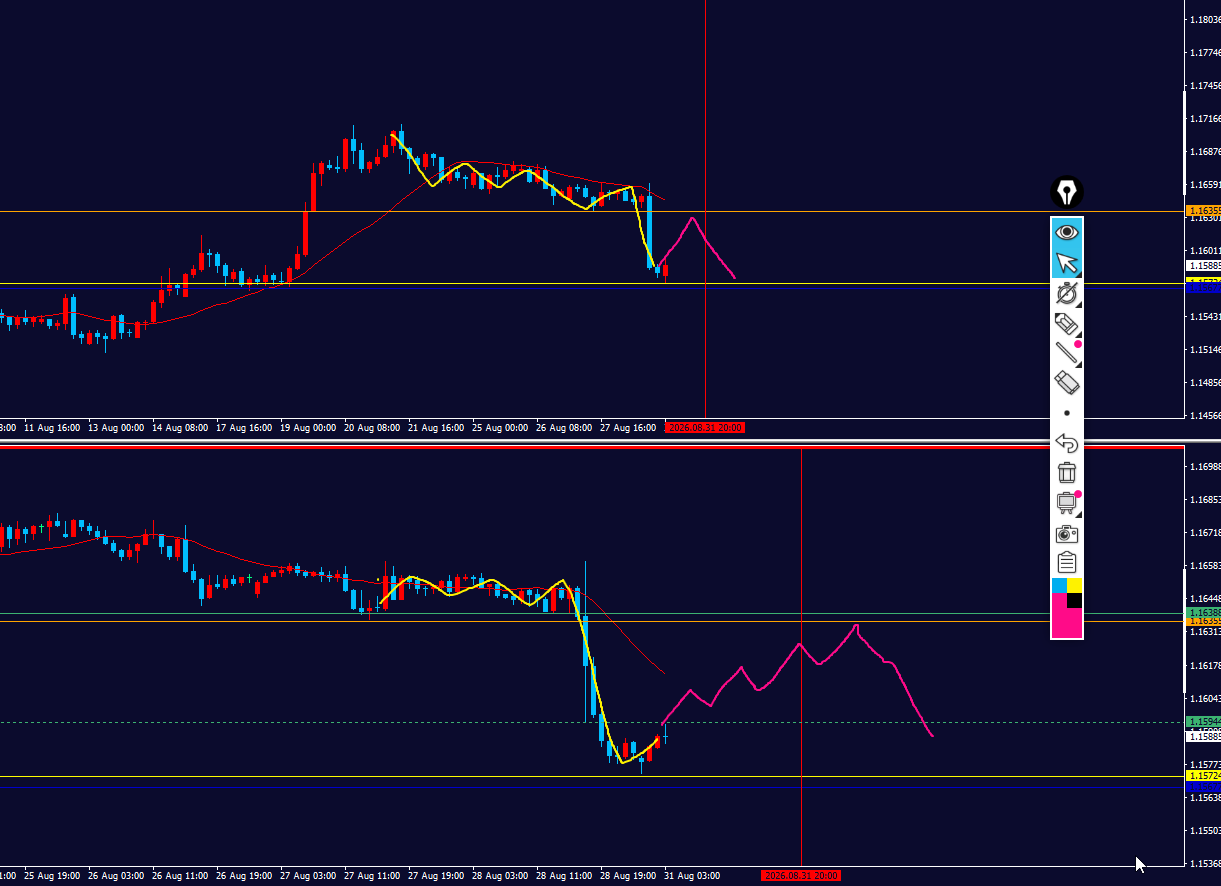Click the brush size dot
The image size is (1221, 886).
click(1067, 413)
